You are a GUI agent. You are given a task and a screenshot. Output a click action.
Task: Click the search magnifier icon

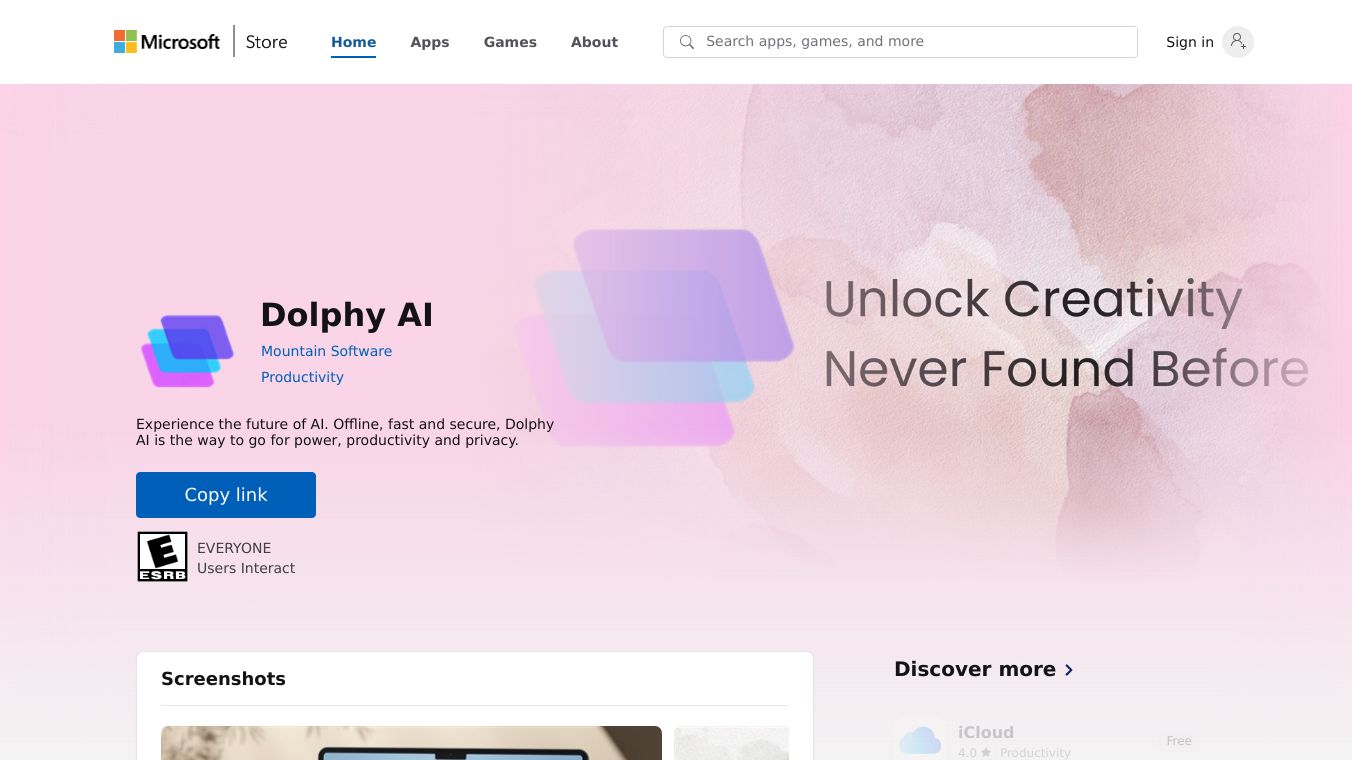click(687, 42)
